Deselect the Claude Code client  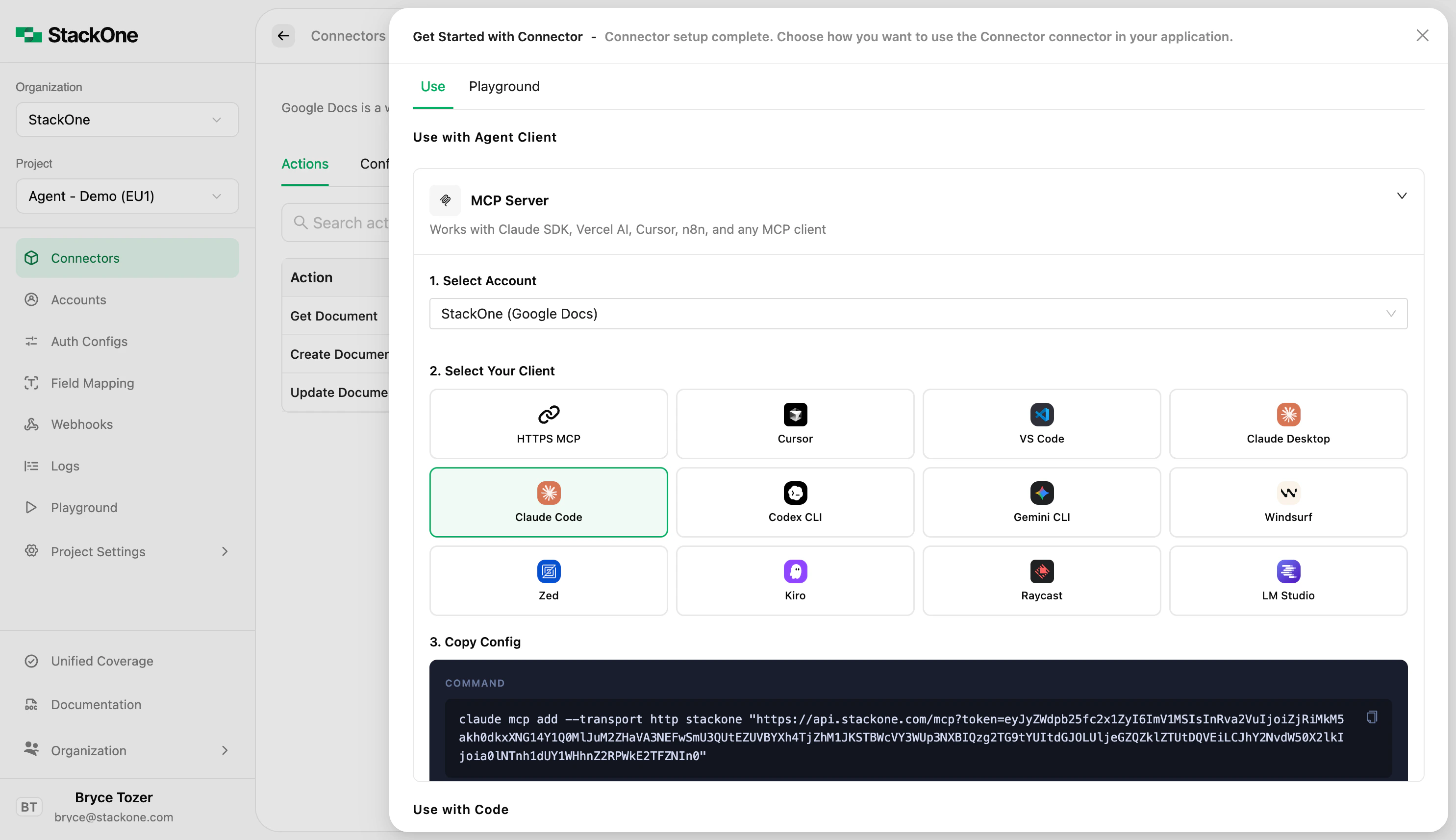548,502
